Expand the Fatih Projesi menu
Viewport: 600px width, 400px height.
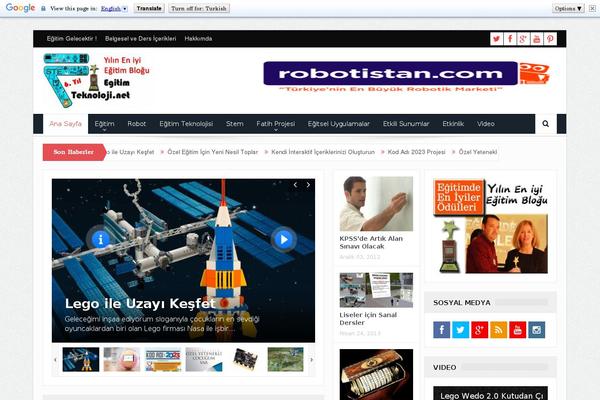pos(276,124)
